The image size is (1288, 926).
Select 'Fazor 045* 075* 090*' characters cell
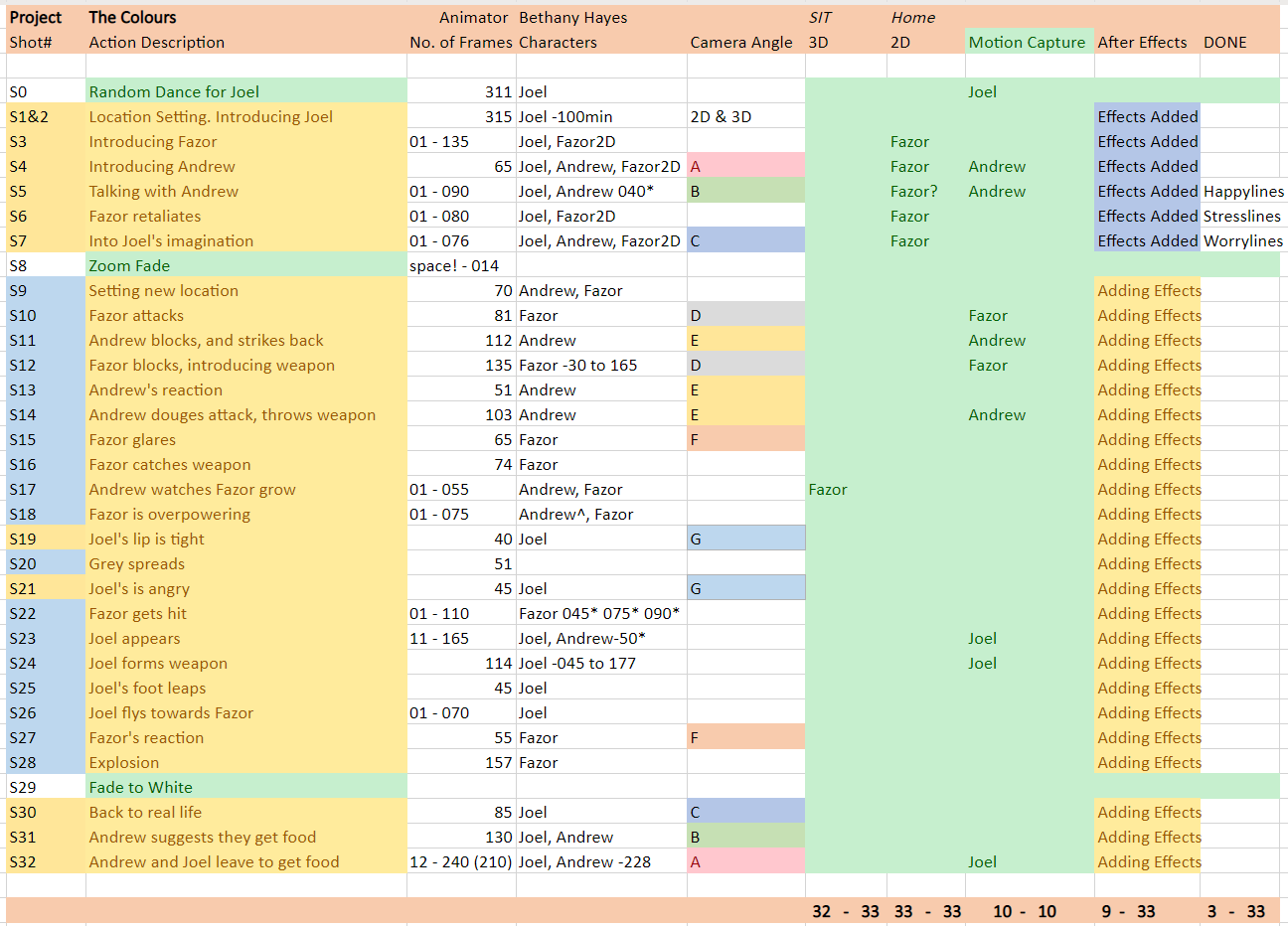[601, 613]
